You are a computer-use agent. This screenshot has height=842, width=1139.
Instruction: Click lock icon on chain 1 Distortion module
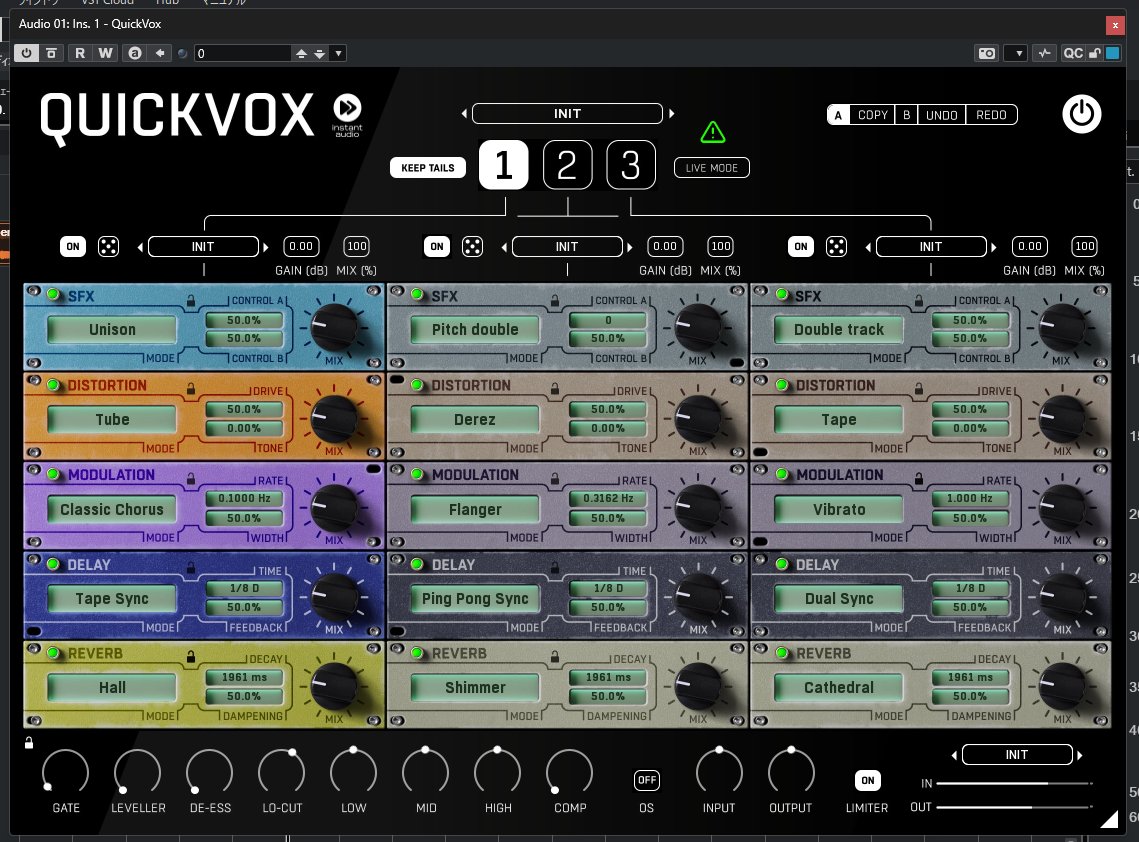click(x=190, y=389)
